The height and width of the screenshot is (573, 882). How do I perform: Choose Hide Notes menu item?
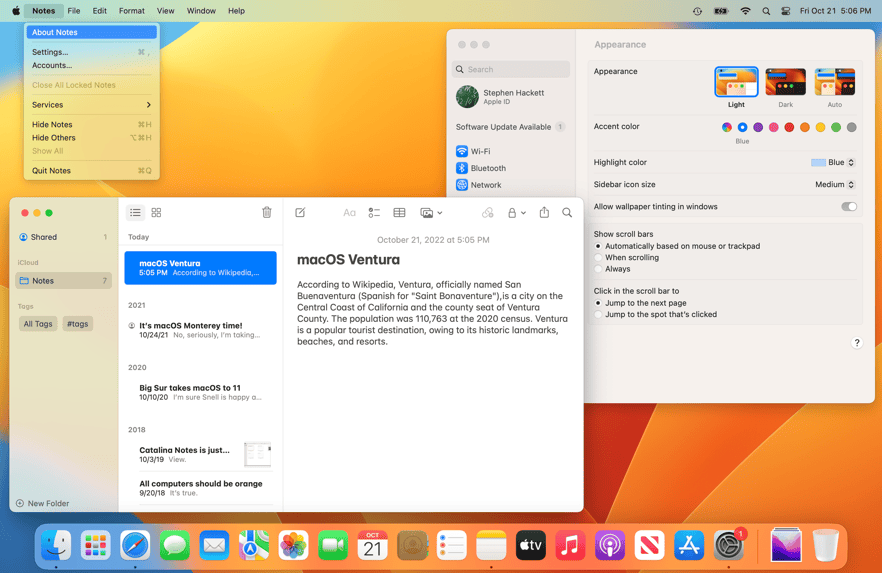(x=91, y=124)
